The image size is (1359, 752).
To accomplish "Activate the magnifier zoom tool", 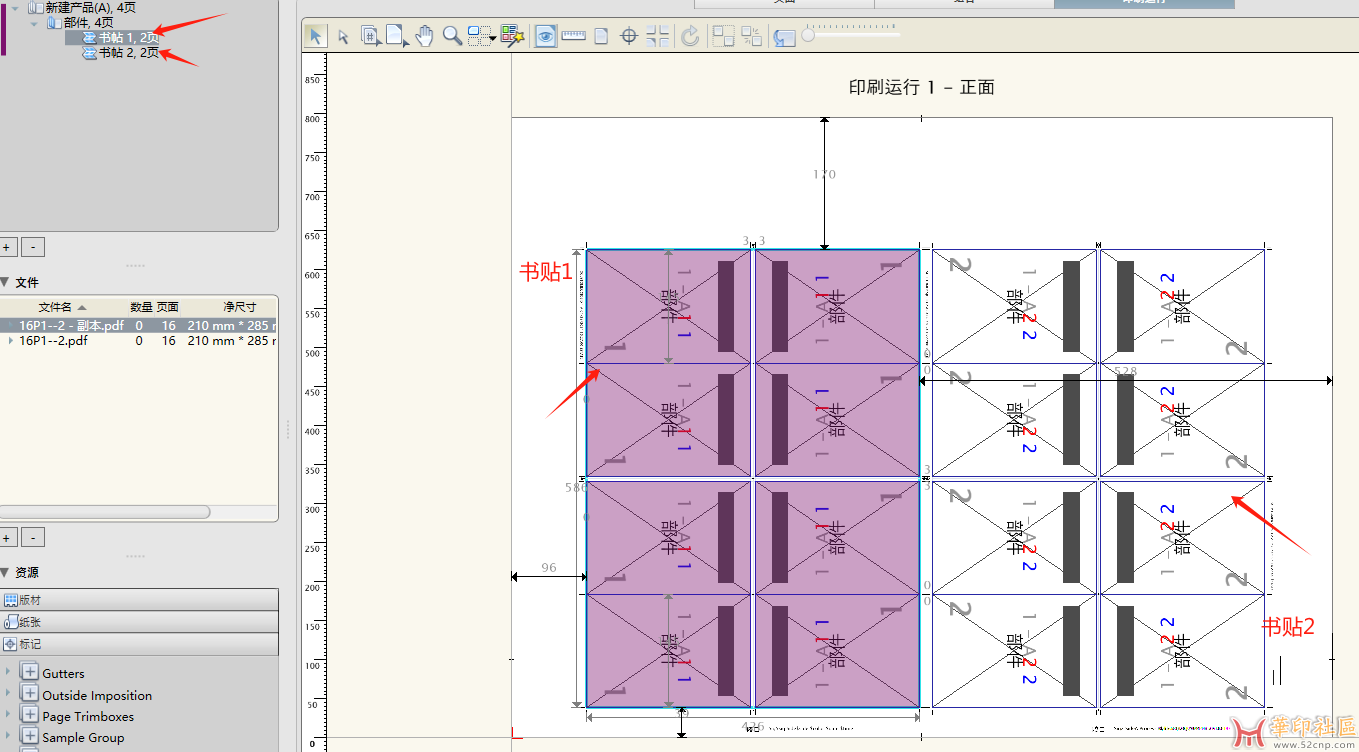I will coord(452,36).
